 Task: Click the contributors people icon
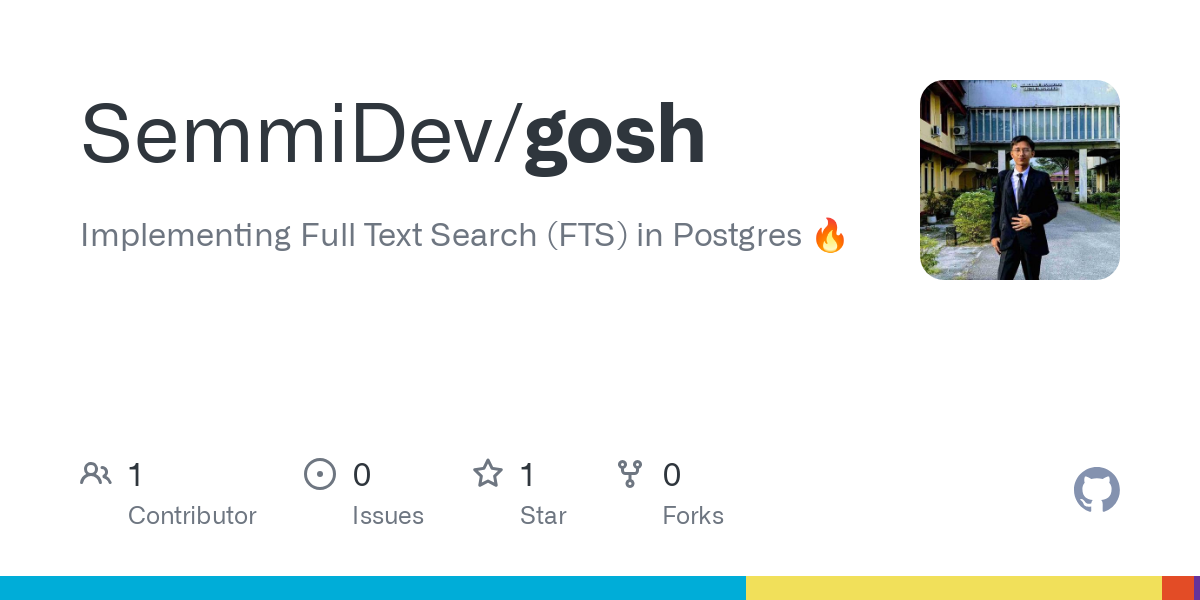point(96,474)
